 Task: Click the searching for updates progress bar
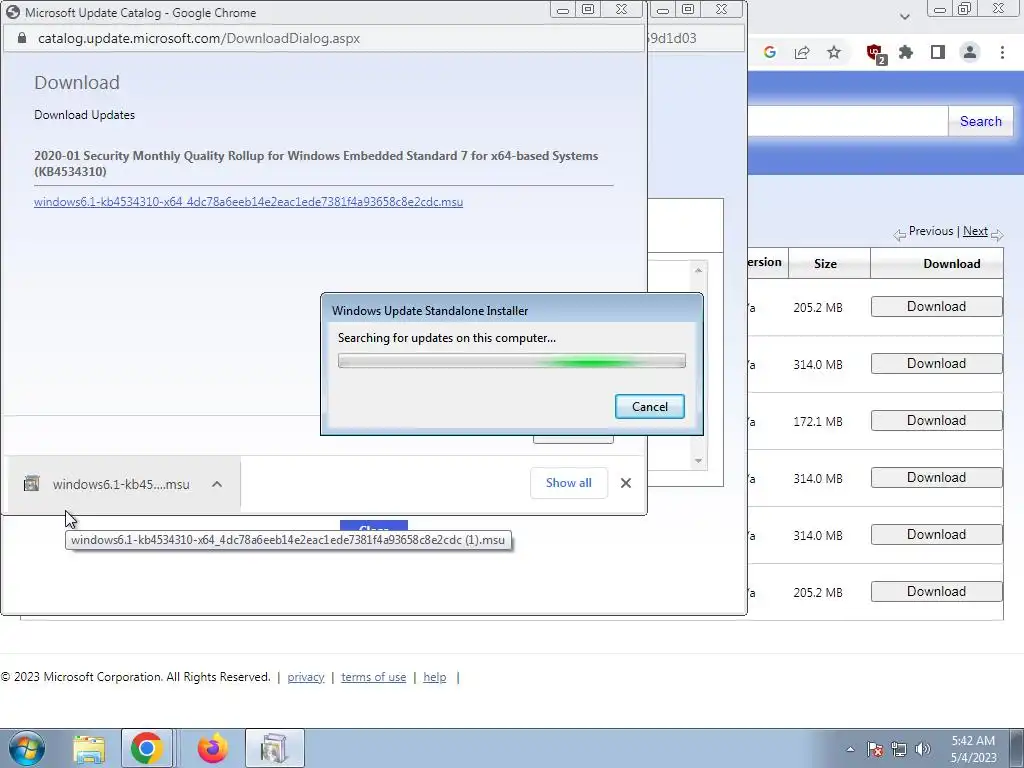click(x=512, y=360)
